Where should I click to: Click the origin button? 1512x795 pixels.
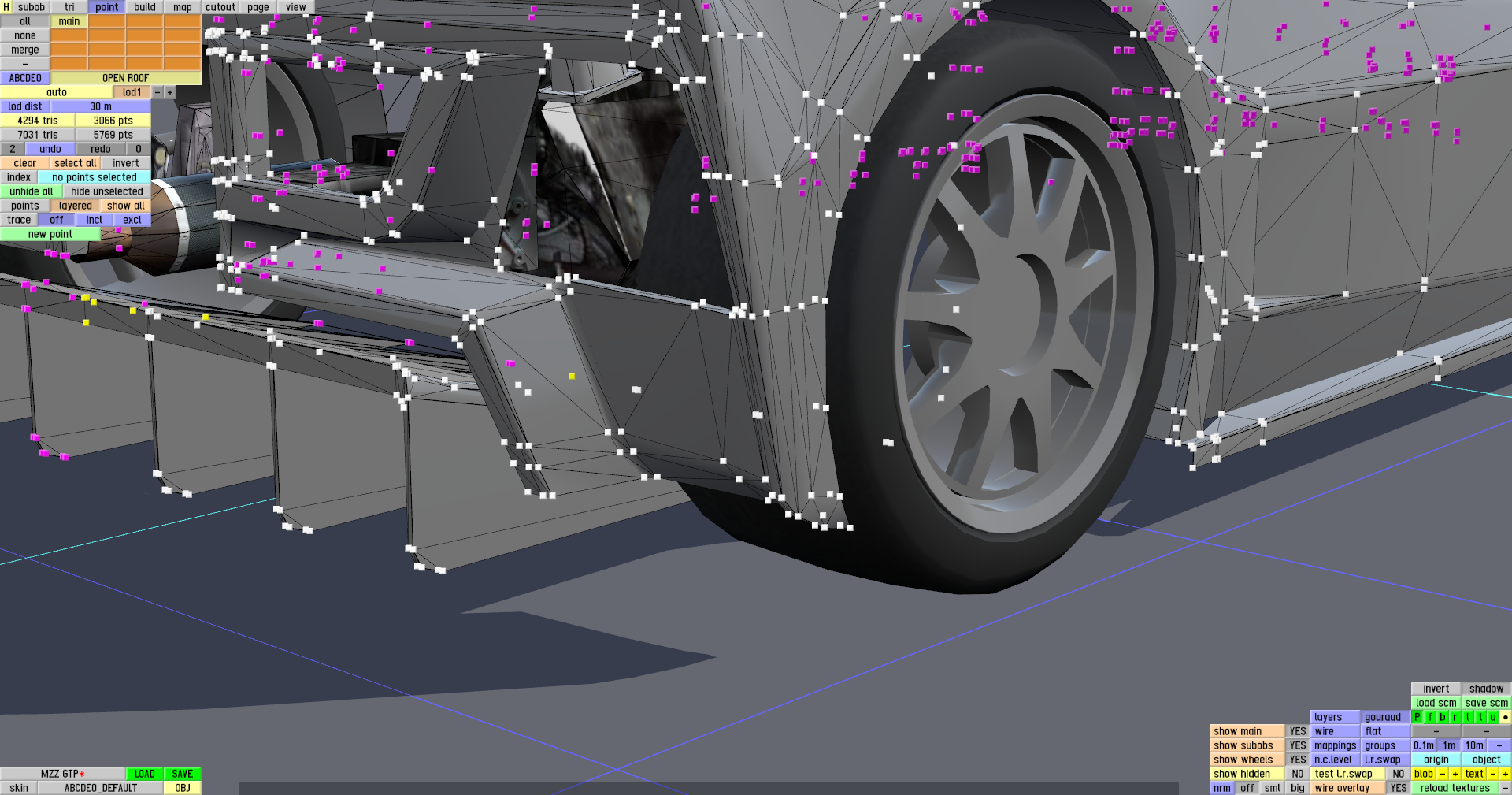1436,760
